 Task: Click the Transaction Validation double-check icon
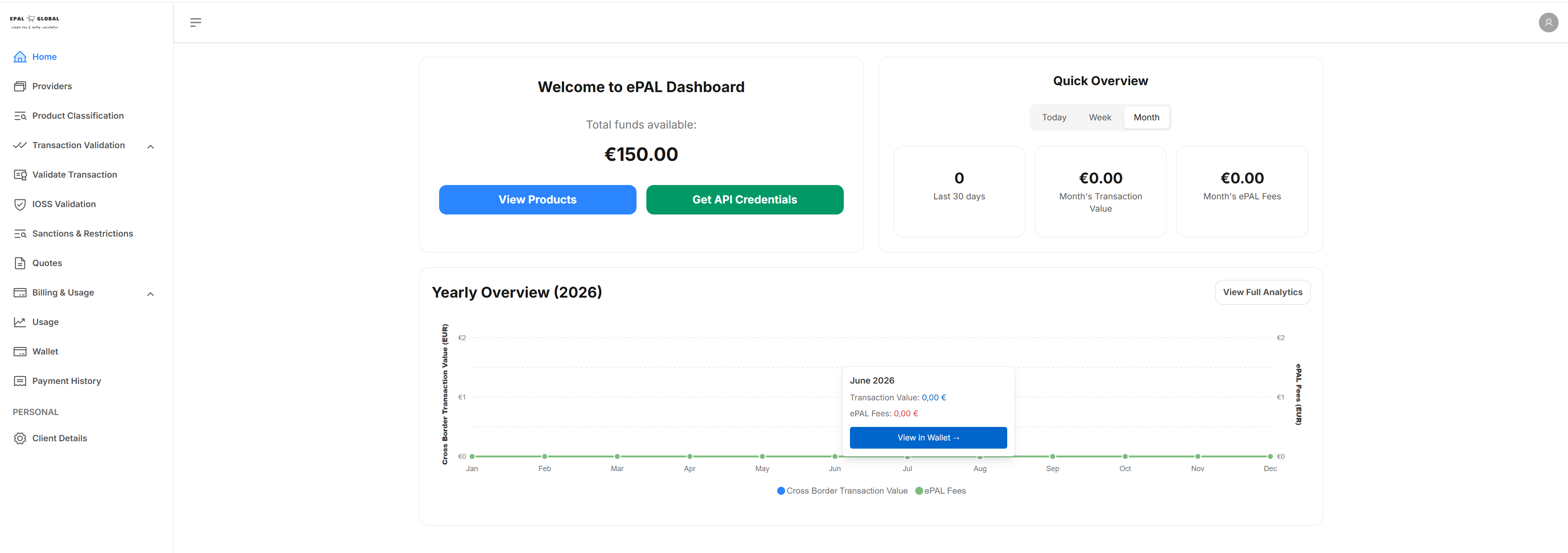point(20,145)
